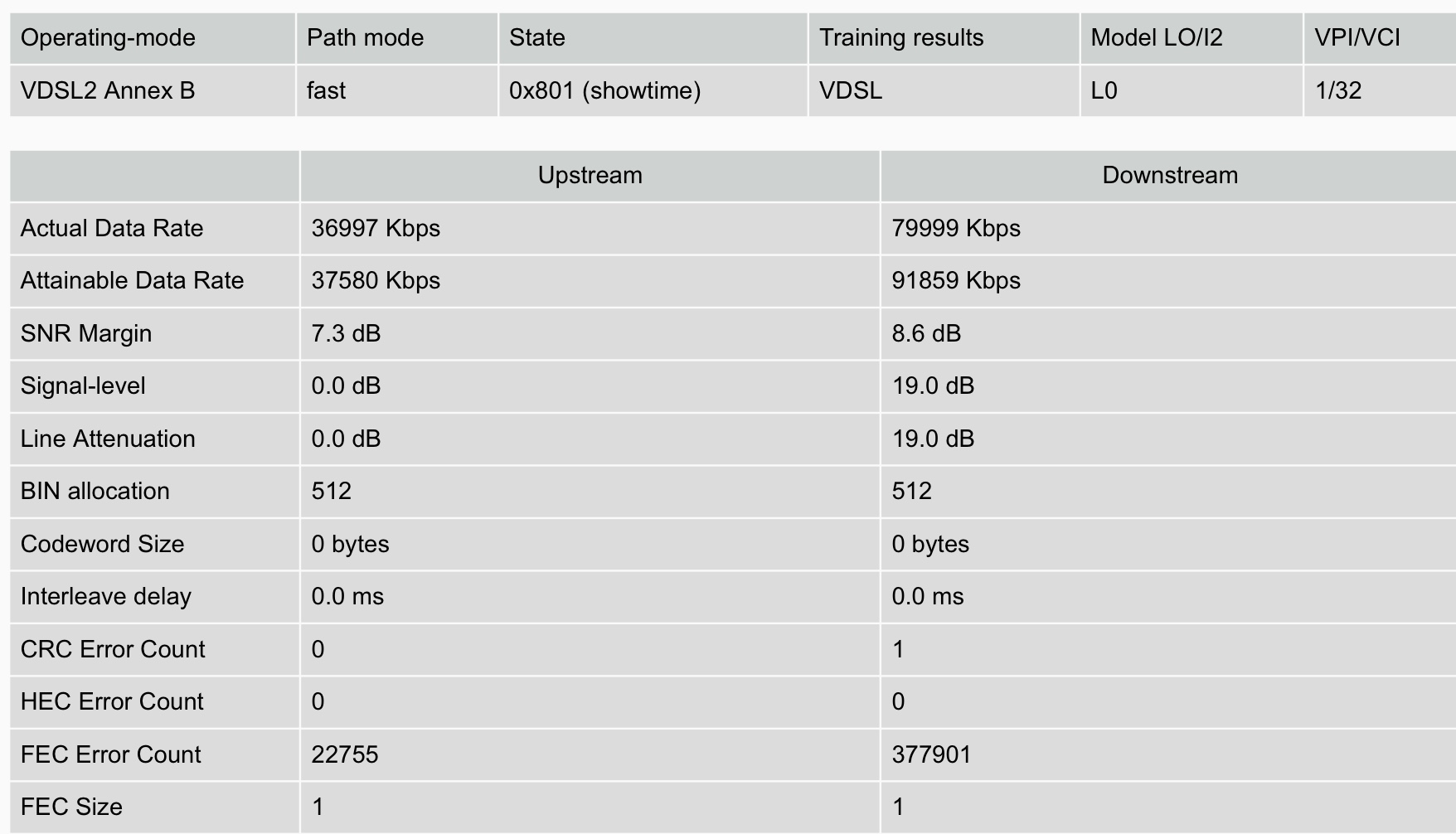
Task: Select the Line Attenuation row label
Action: (108, 439)
